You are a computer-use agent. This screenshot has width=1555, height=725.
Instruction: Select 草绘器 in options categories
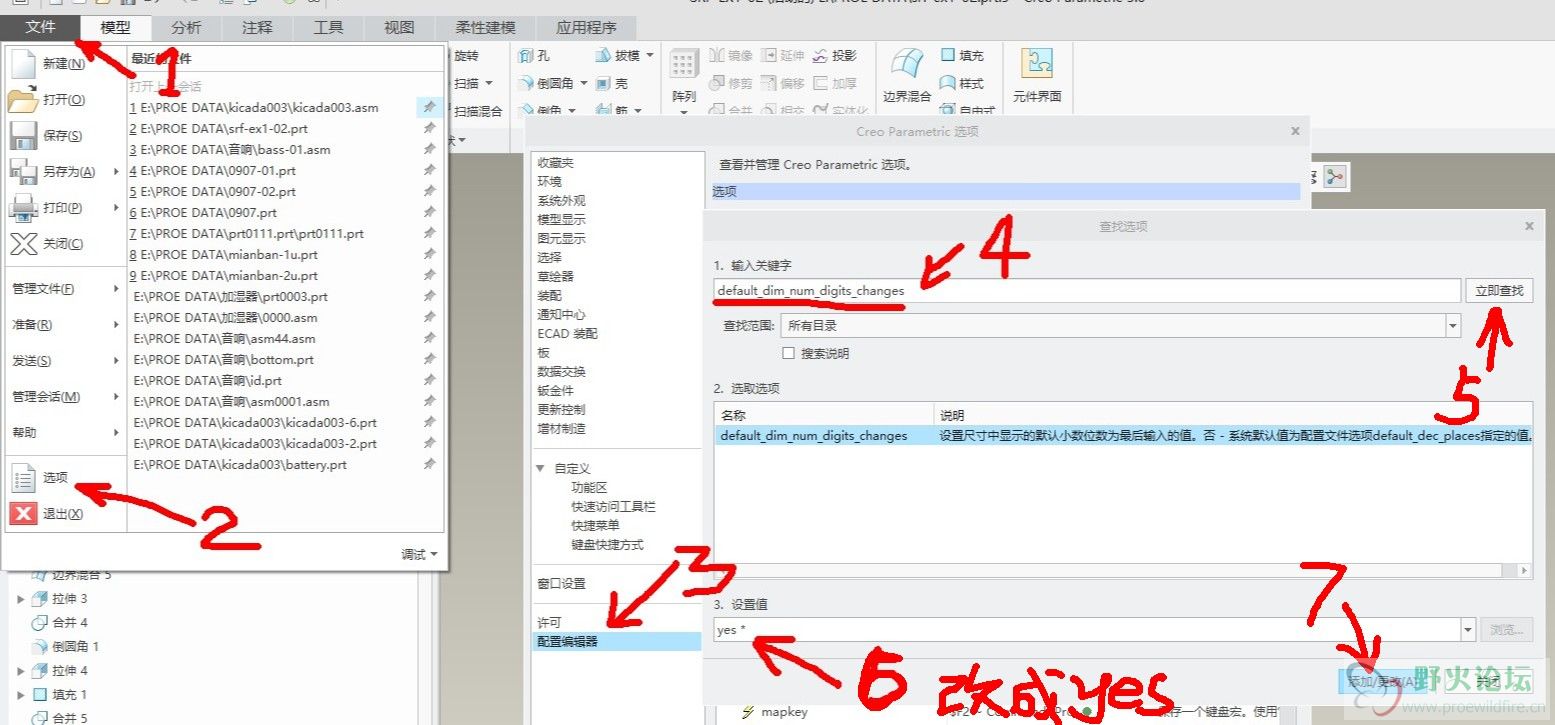pyautogui.click(x=555, y=276)
